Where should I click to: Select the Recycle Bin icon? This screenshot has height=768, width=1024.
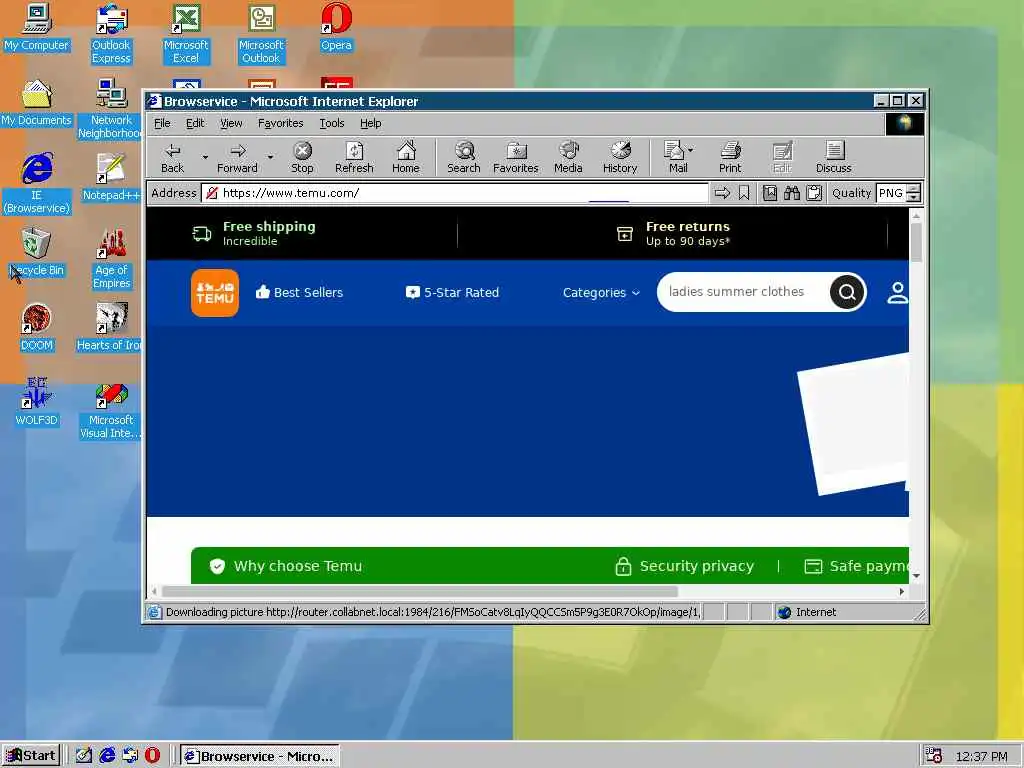37,253
